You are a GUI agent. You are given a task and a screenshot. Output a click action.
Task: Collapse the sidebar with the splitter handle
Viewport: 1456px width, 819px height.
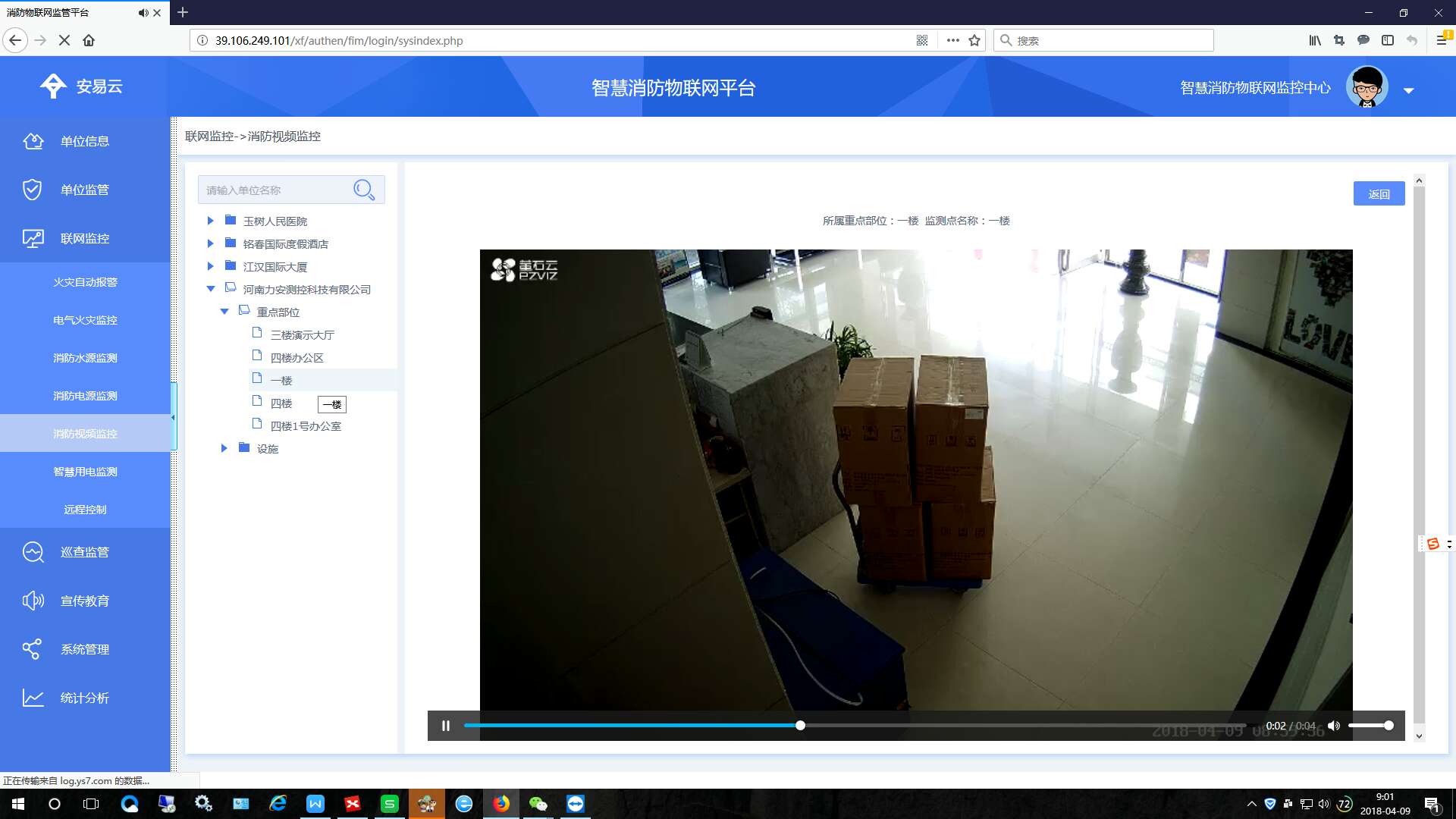(173, 418)
